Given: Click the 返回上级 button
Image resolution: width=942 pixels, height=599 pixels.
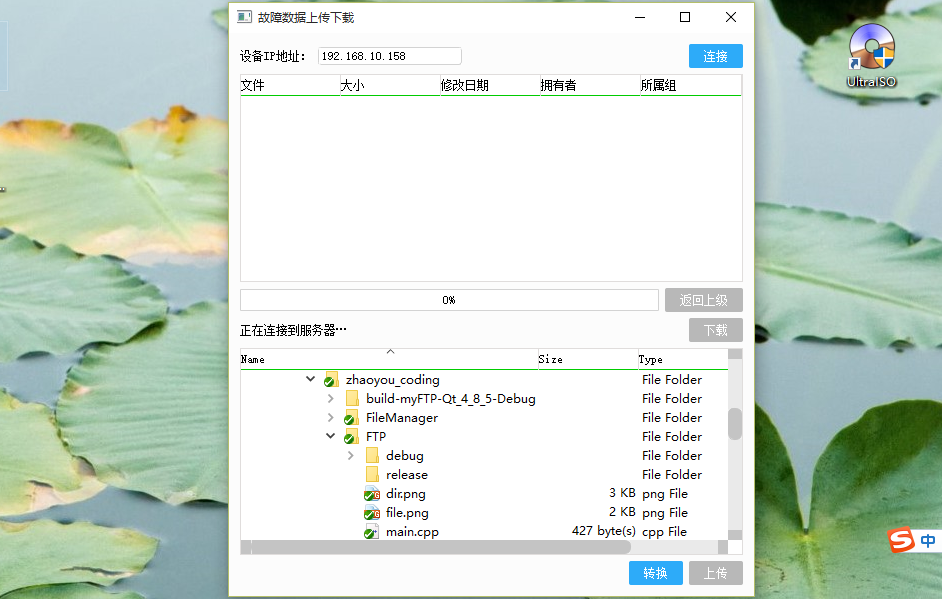Looking at the screenshot, I should [703, 300].
